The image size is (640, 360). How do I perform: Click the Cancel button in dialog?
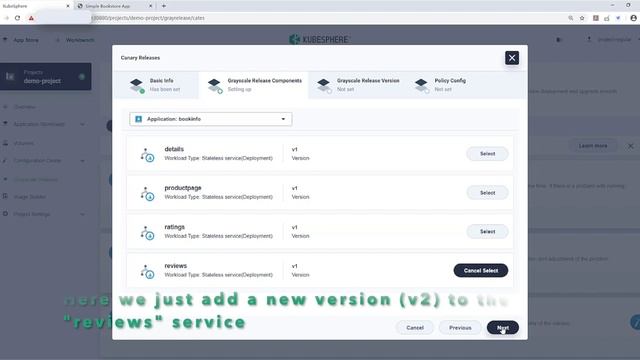tap(415, 328)
